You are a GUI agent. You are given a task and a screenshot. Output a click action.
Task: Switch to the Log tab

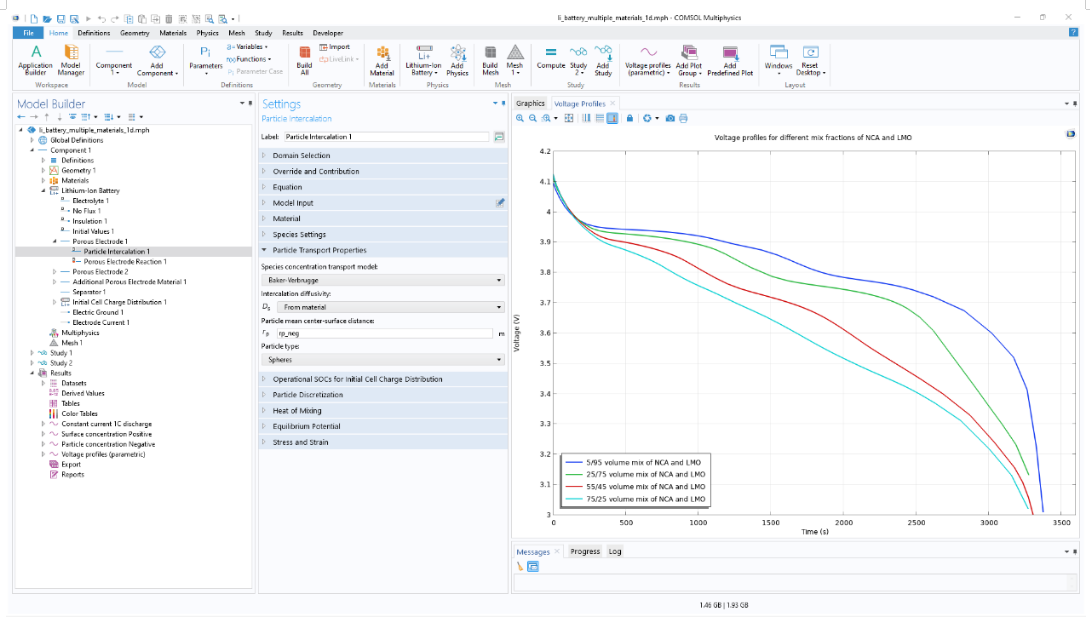[x=615, y=551]
